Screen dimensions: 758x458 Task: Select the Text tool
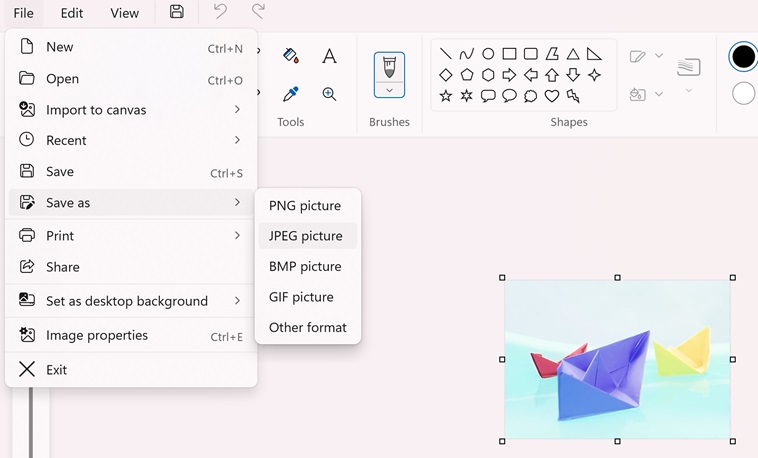[329, 56]
